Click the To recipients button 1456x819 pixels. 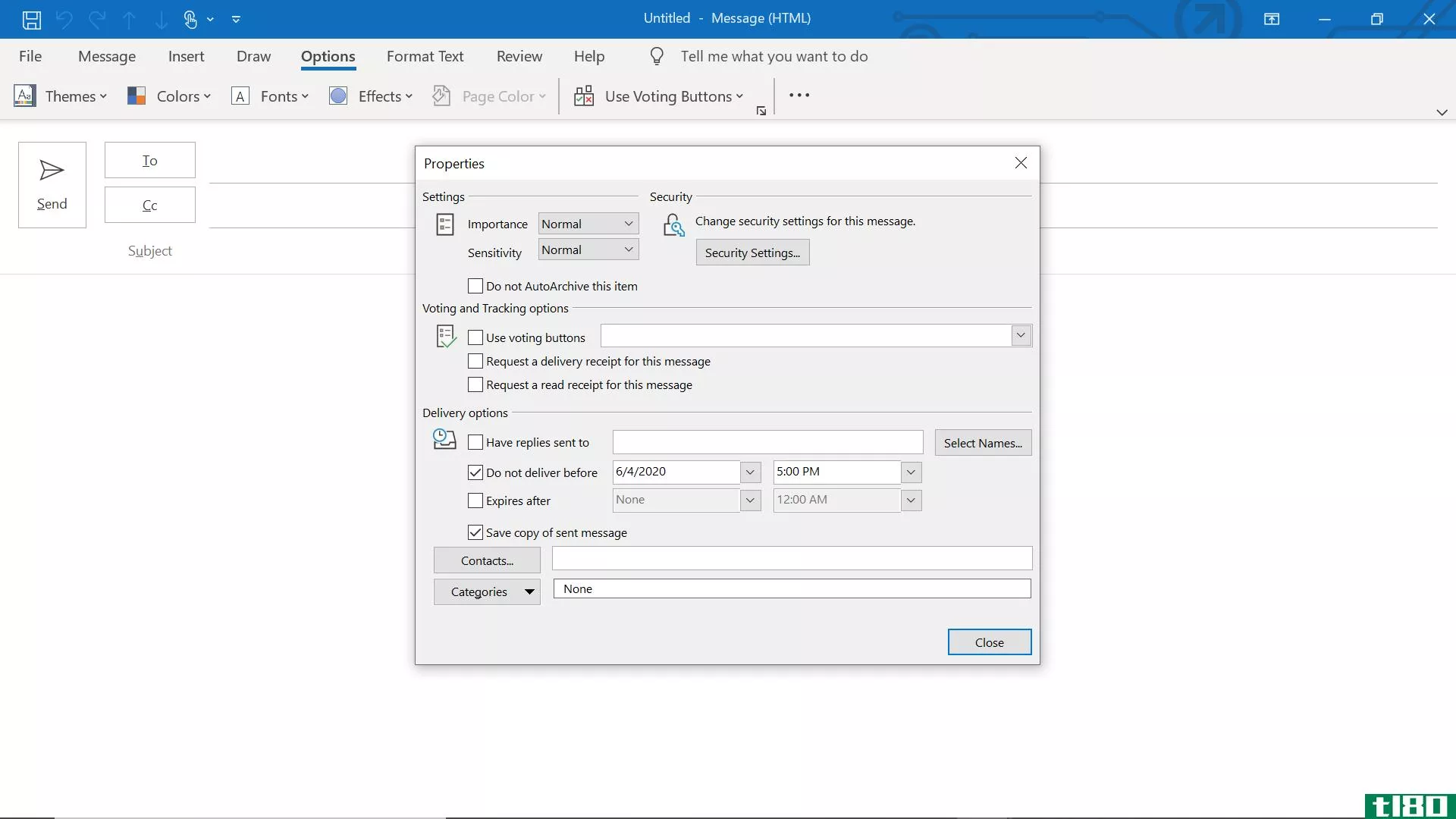pyautogui.click(x=150, y=160)
